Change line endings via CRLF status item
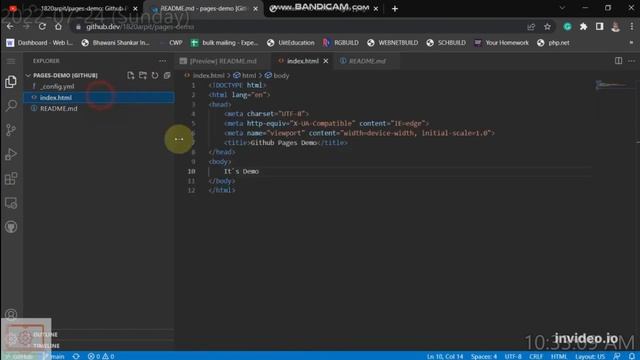The image size is (640, 360). tap(536, 356)
